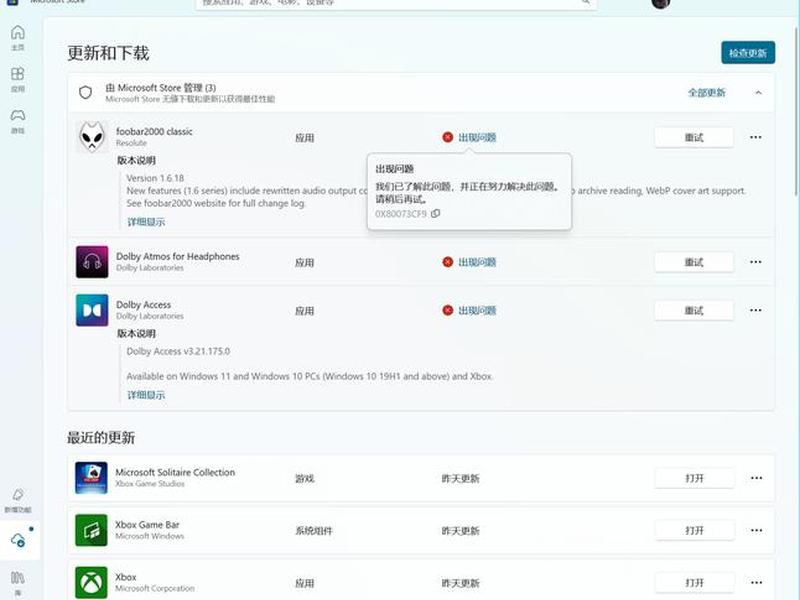Click problem link for foobar2000 classic

tap(477, 137)
